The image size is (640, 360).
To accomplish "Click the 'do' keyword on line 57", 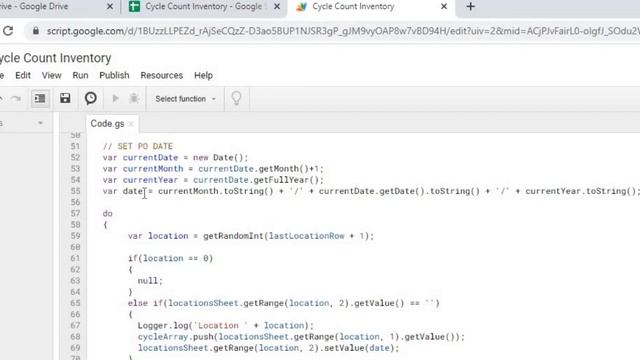I will tap(107, 213).
